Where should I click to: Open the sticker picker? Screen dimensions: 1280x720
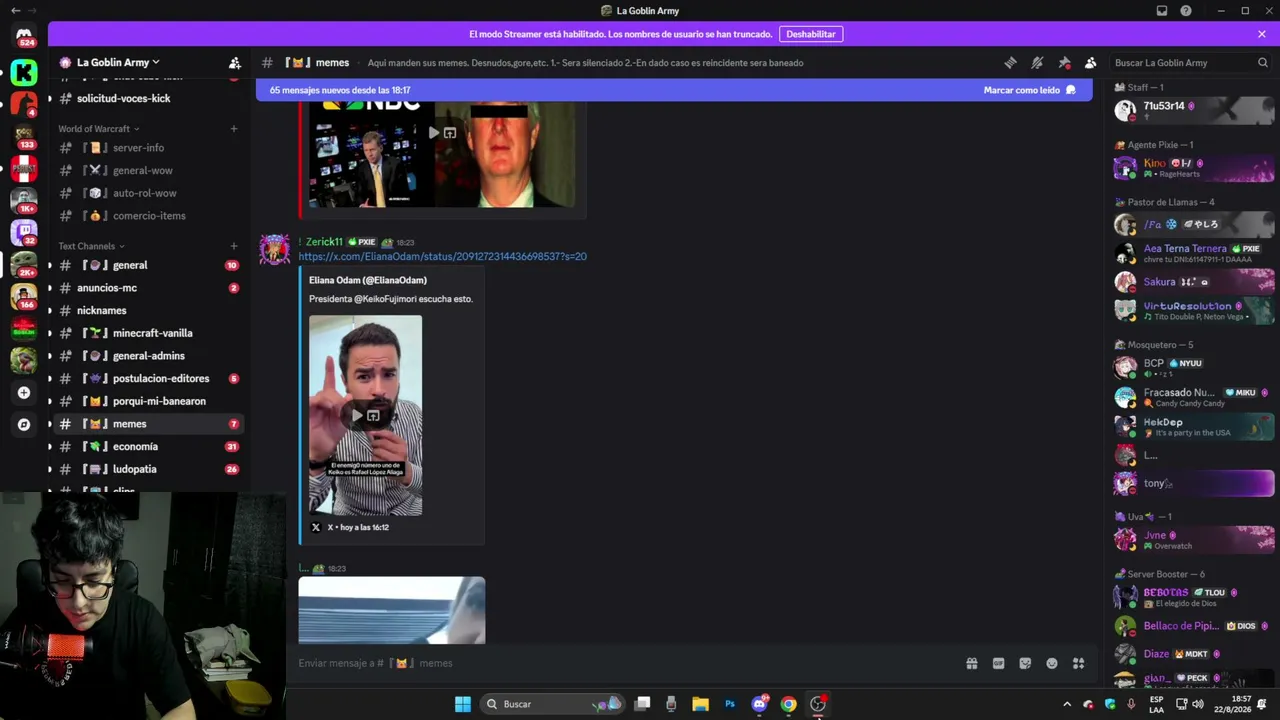pyautogui.click(x=1025, y=663)
